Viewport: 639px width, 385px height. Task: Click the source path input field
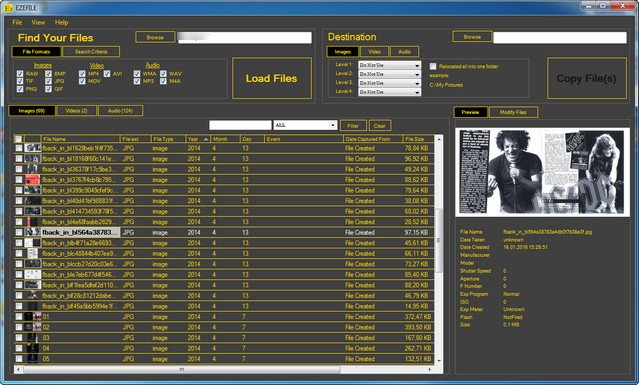tap(245, 37)
